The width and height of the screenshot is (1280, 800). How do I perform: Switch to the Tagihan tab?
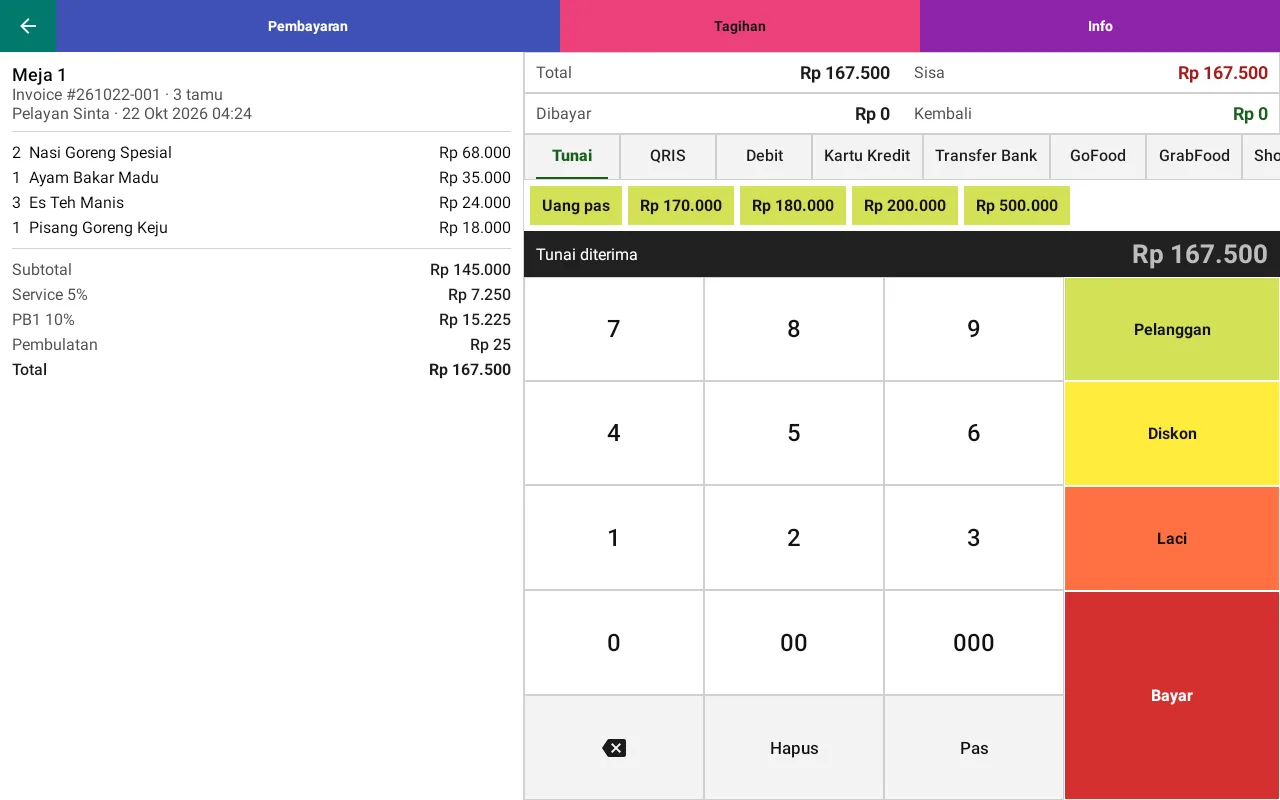pos(740,26)
